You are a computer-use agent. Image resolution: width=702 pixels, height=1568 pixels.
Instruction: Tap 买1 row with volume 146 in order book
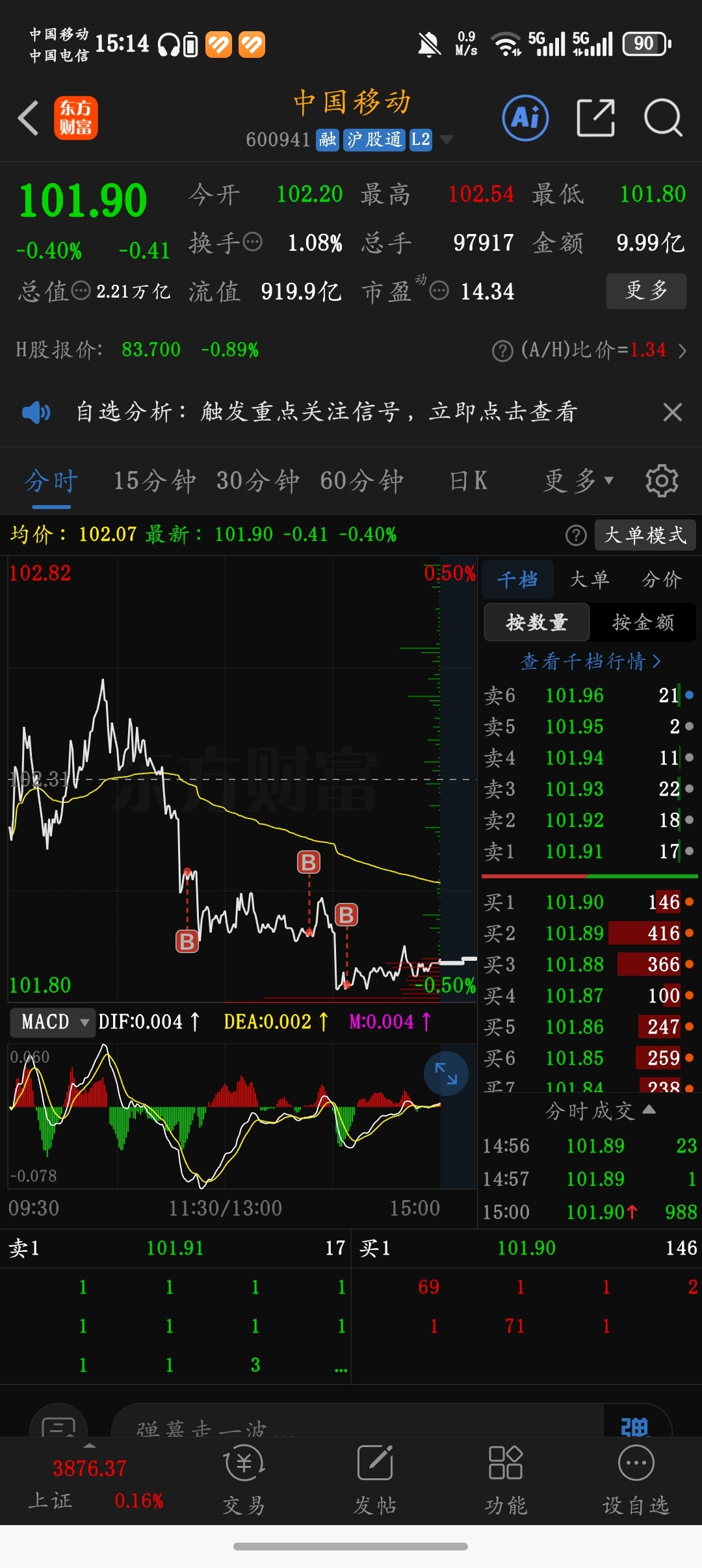point(589,902)
